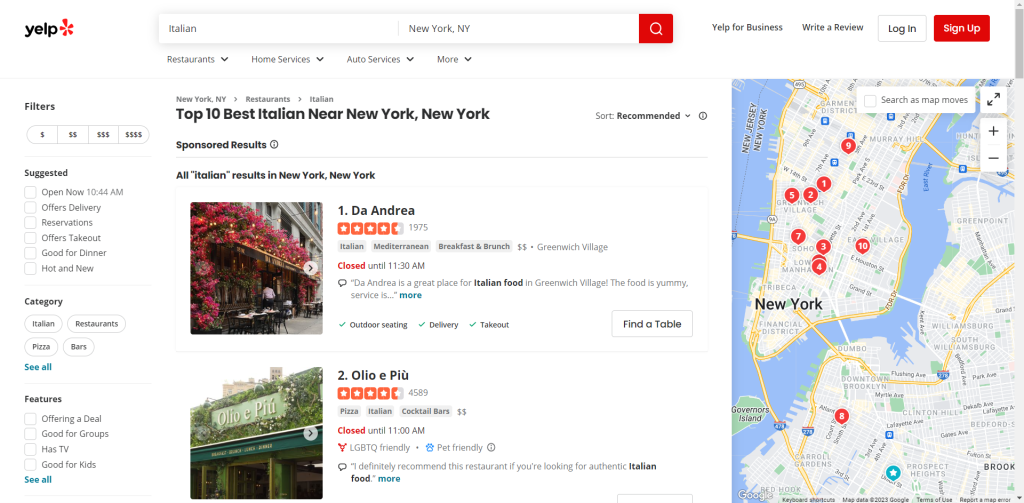Enable the Open Now filter checkbox
Image resolution: width=1024 pixels, height=503 pixels.
click(31, 192)
